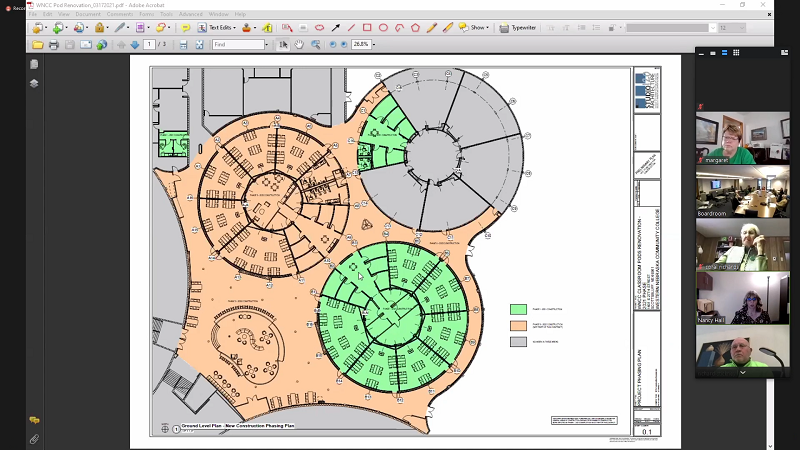Open the Pages panel in sidebar
Image resolution: width=800 pixels, height=450 pixels.
34,64
